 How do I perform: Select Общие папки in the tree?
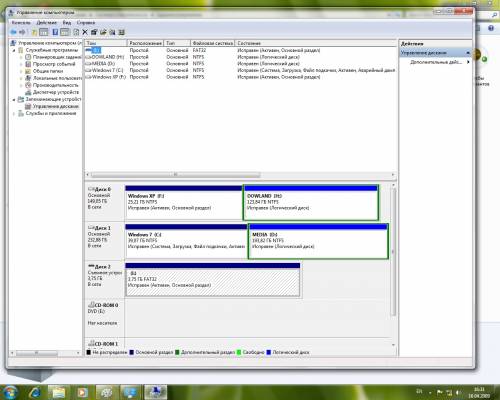tap(44, 71)
